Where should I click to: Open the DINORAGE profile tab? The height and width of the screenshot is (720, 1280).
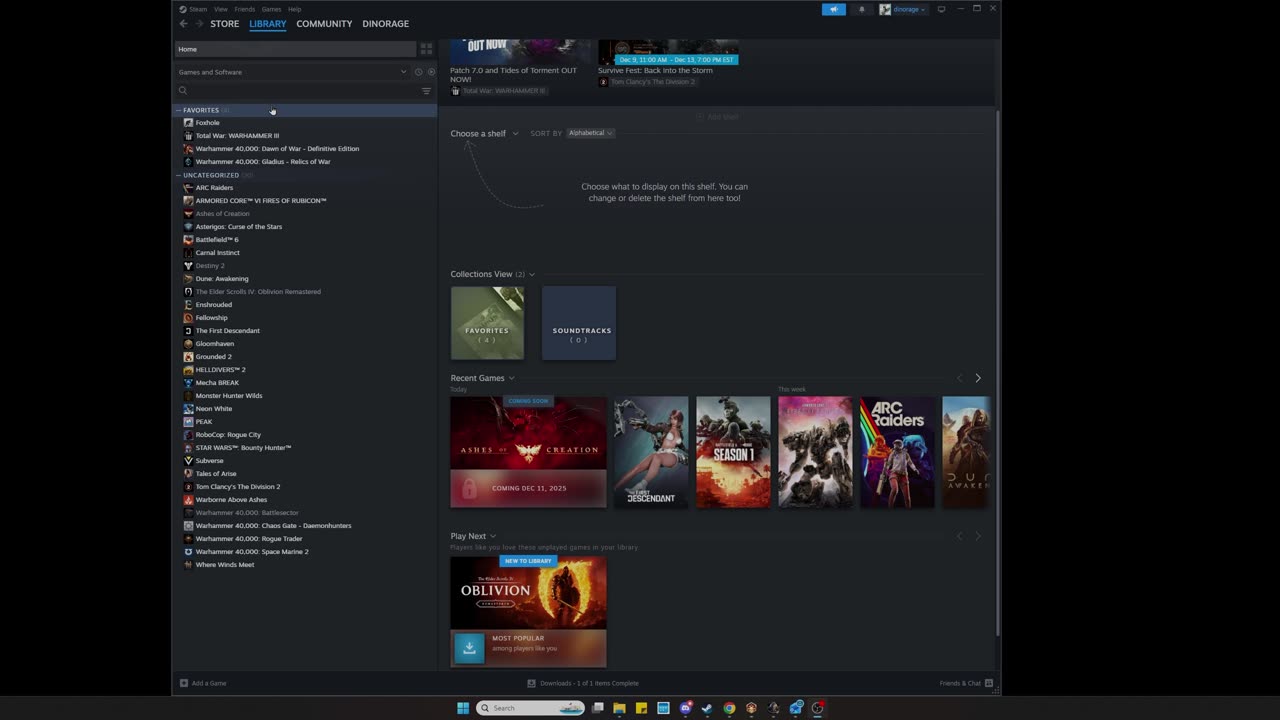(x=385, y=23)
